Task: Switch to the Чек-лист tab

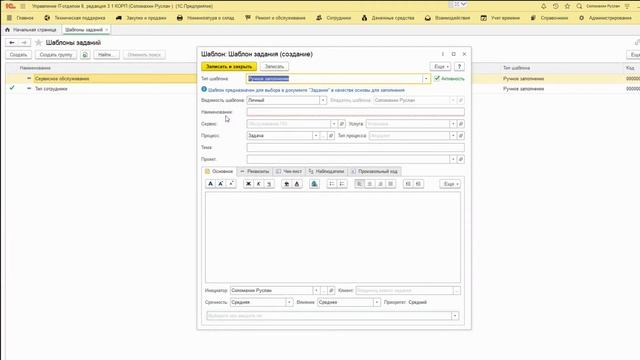Action: tap(289, 171)
